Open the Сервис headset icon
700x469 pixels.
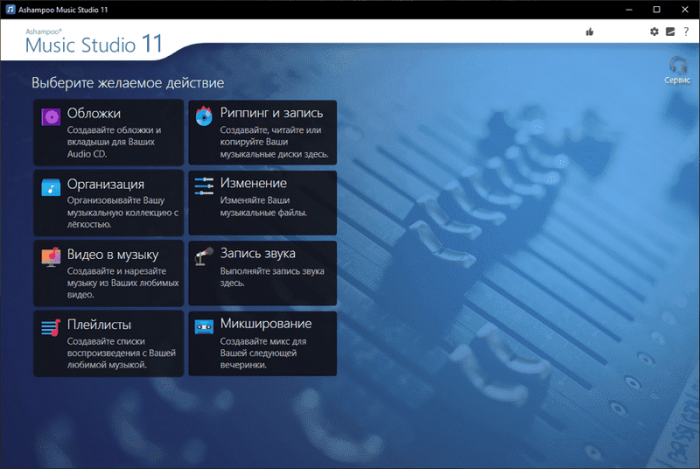tap(678, 65)
